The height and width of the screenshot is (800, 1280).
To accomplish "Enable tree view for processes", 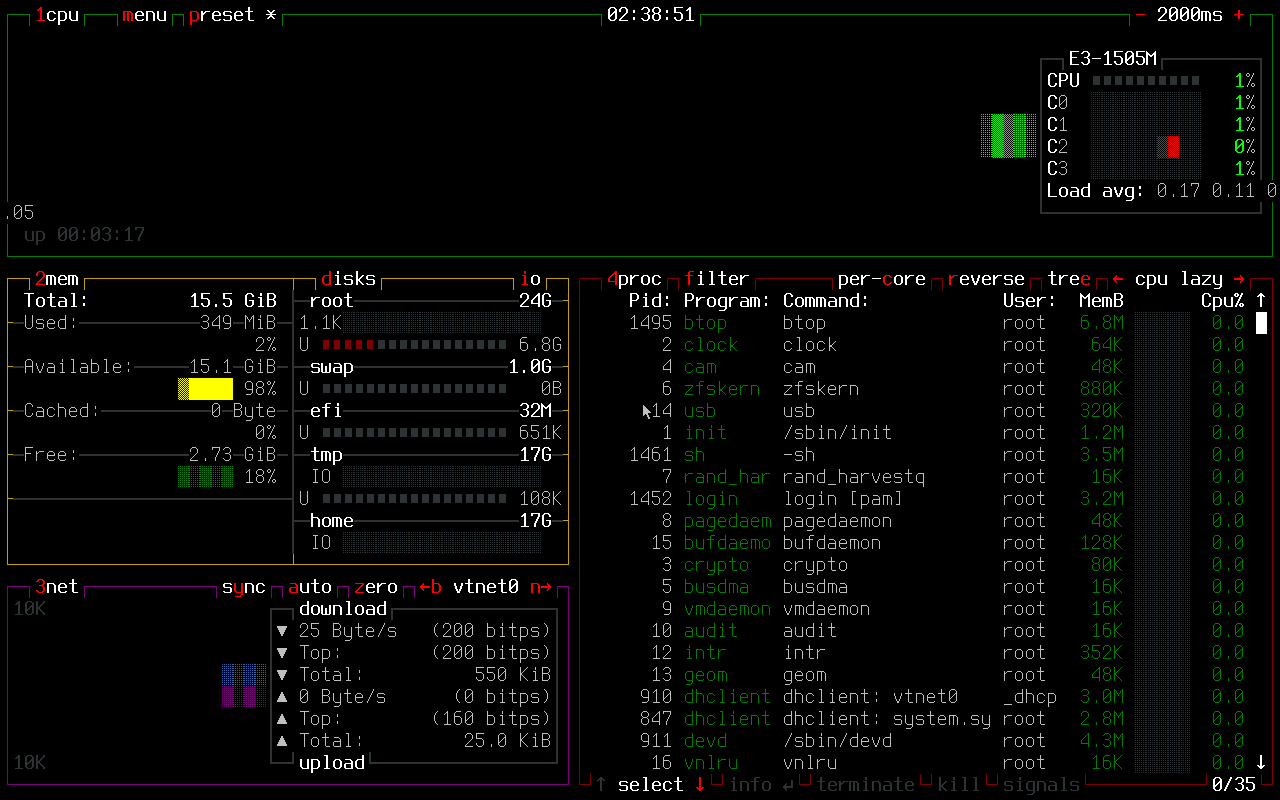I will [x=1069, y=279].
